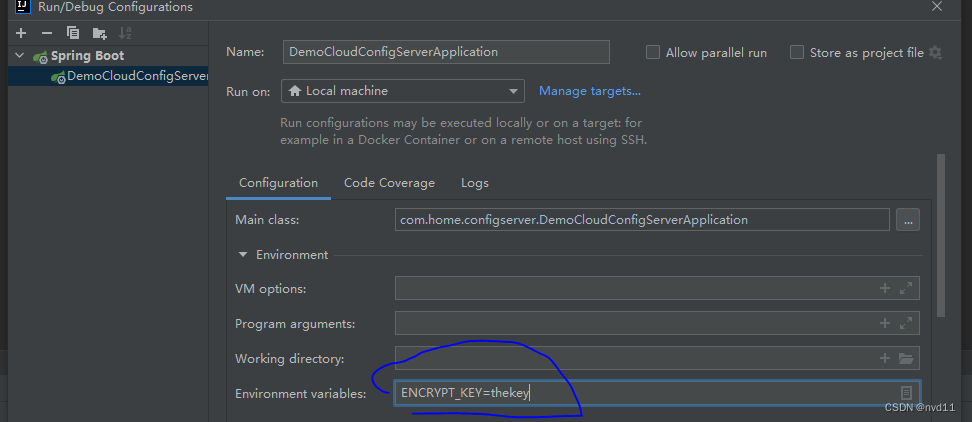972x422 pixels.
Task: Expand the VM options field editor
Action: (x=906, y=288)
